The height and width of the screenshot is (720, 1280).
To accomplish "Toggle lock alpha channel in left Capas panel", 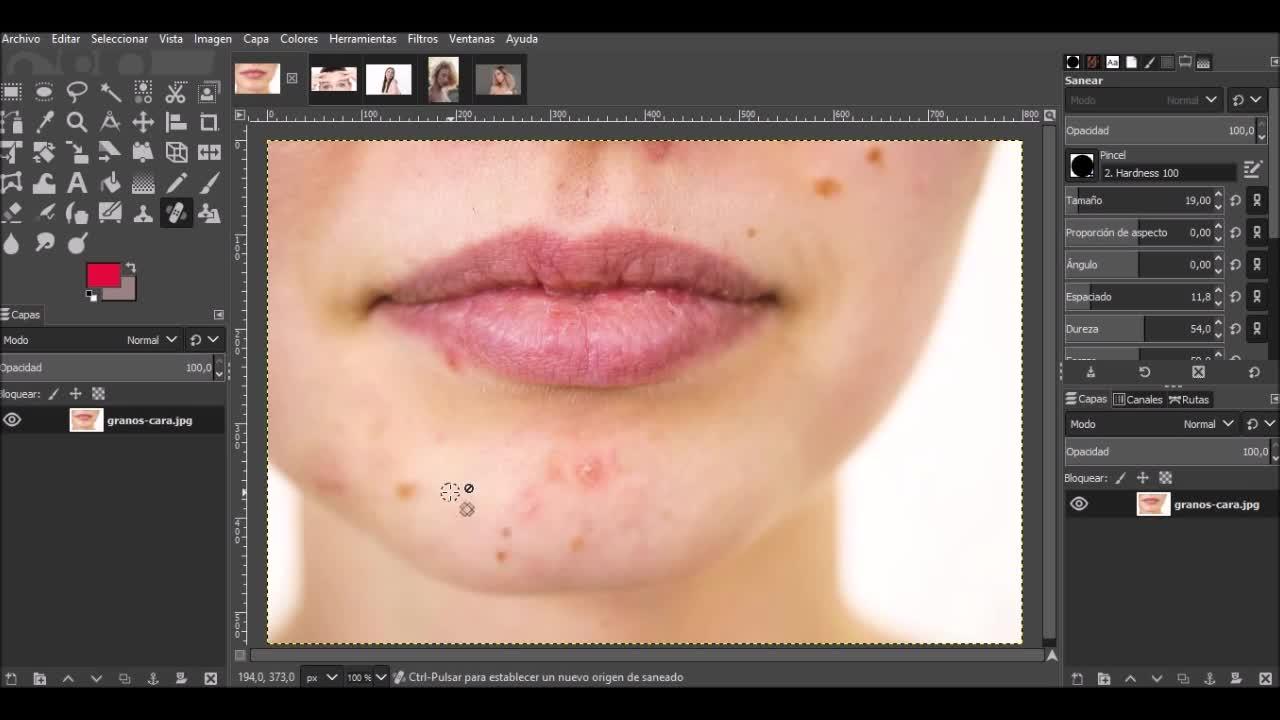I will (x=98, y=394).
